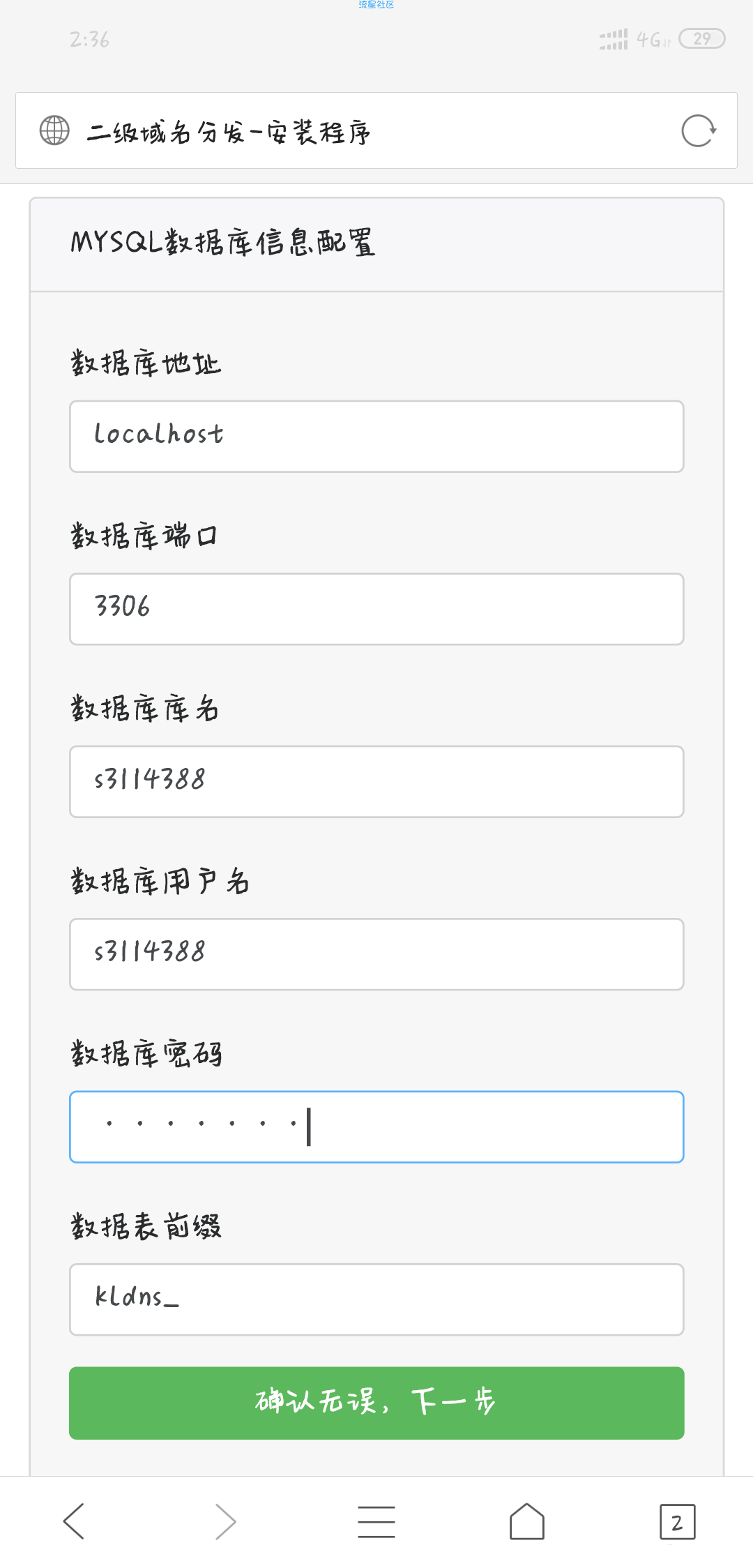753x1568 pixels.
Task: Edit the table prefix field kldns_
Action: point(376,1299)
